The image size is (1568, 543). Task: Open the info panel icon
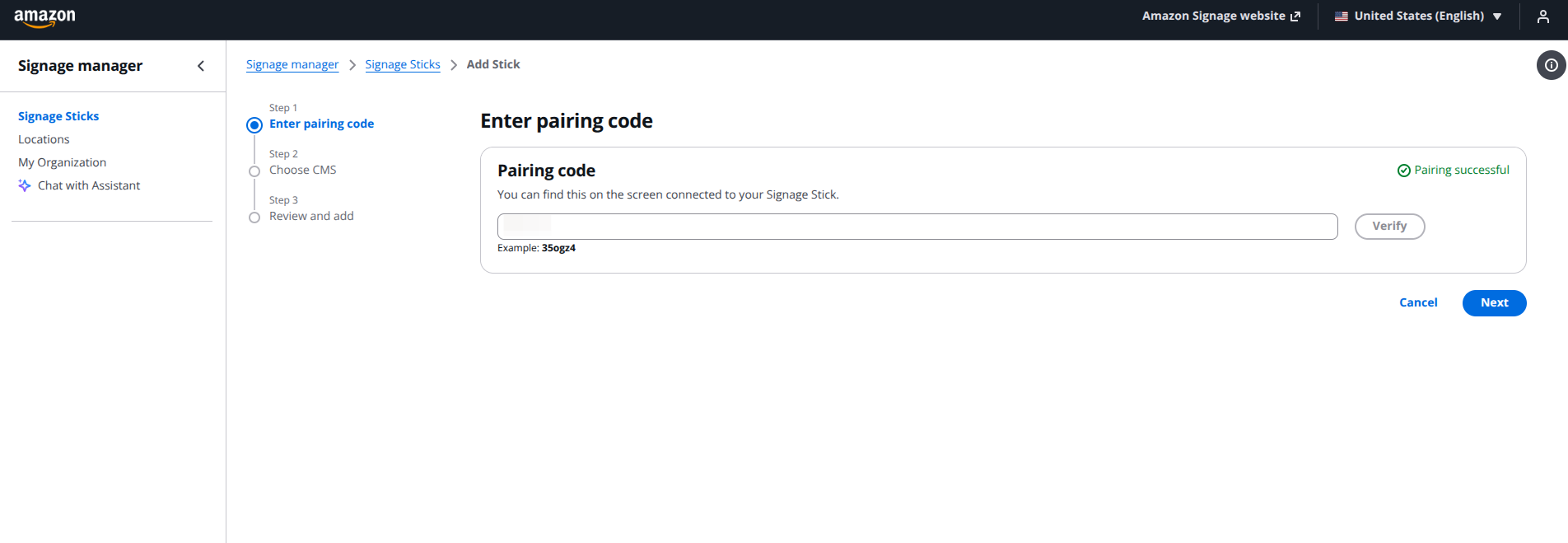[x=1551, y=65]
